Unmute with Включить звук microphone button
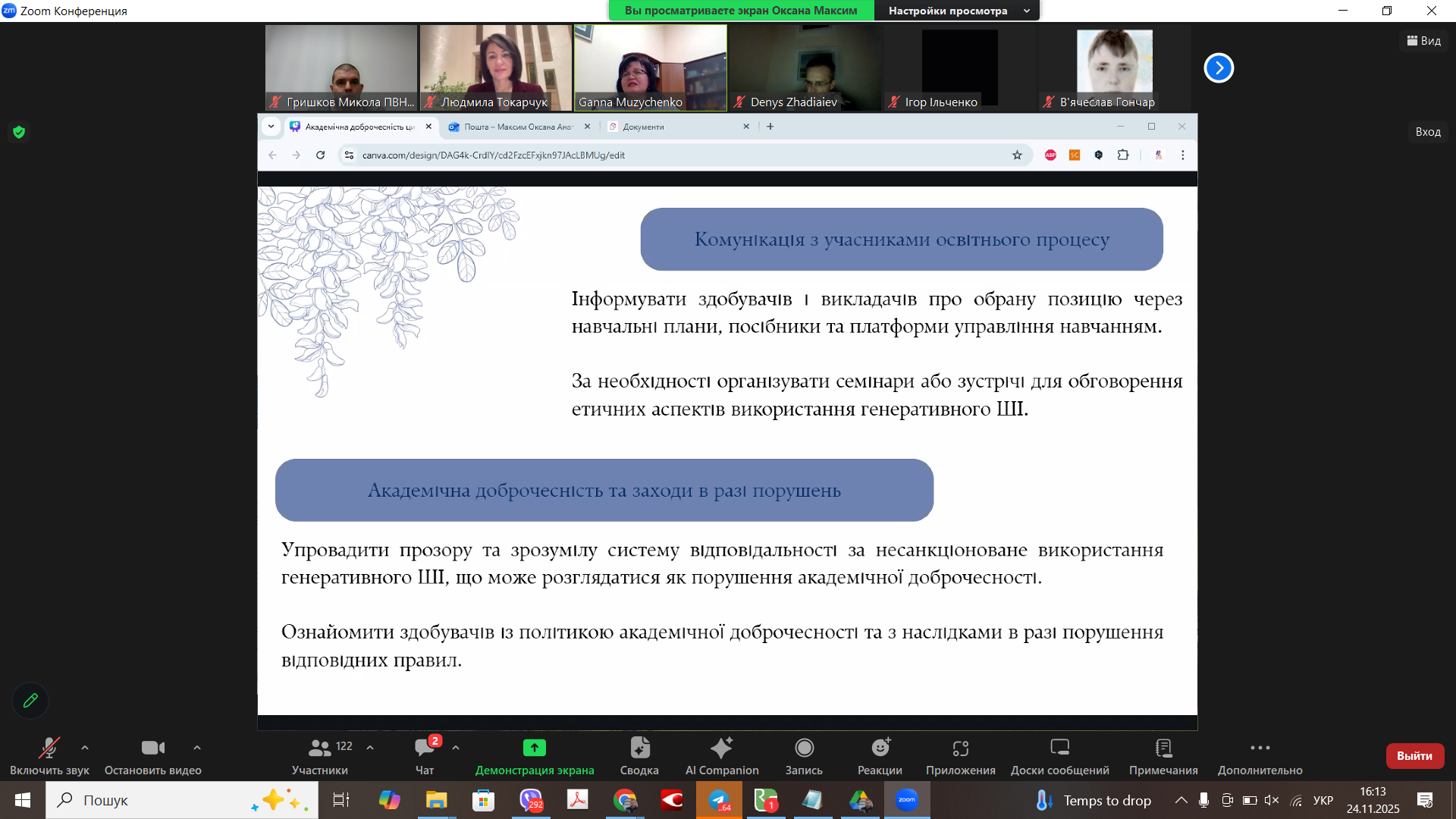The image size is (1456, 819). coord(49,748)
